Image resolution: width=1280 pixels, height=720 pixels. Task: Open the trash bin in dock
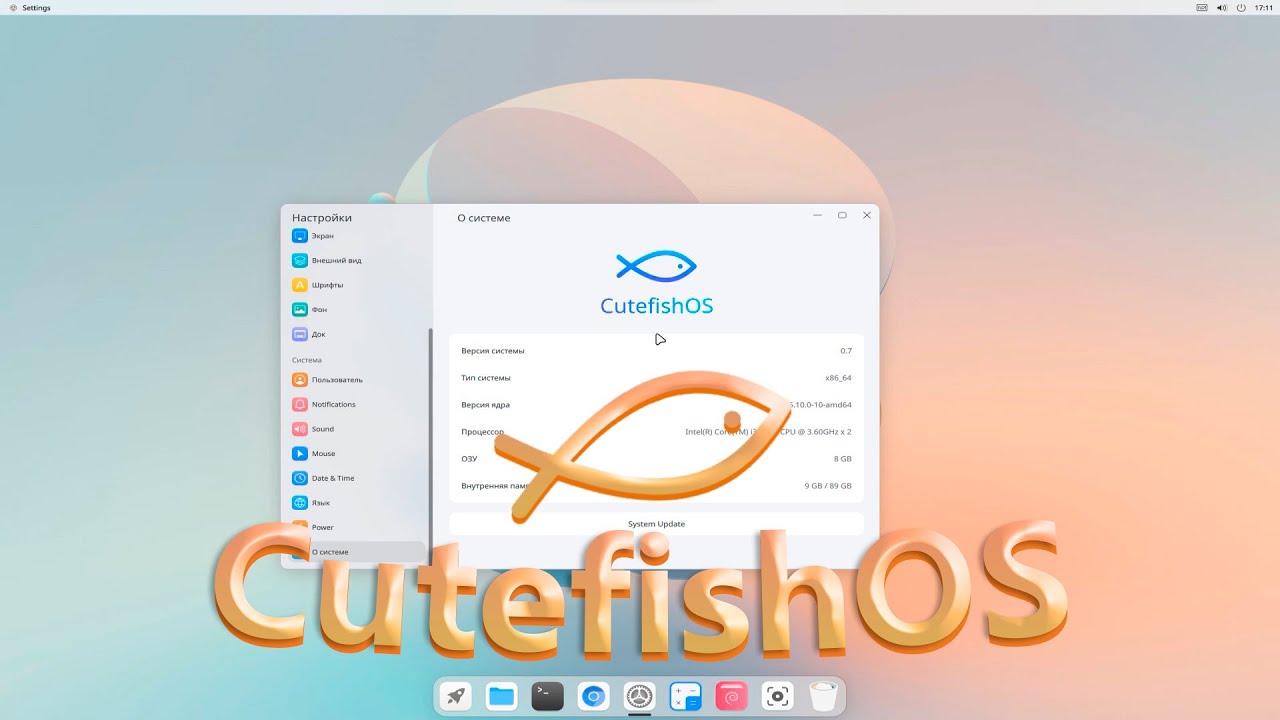pos(823,696)
